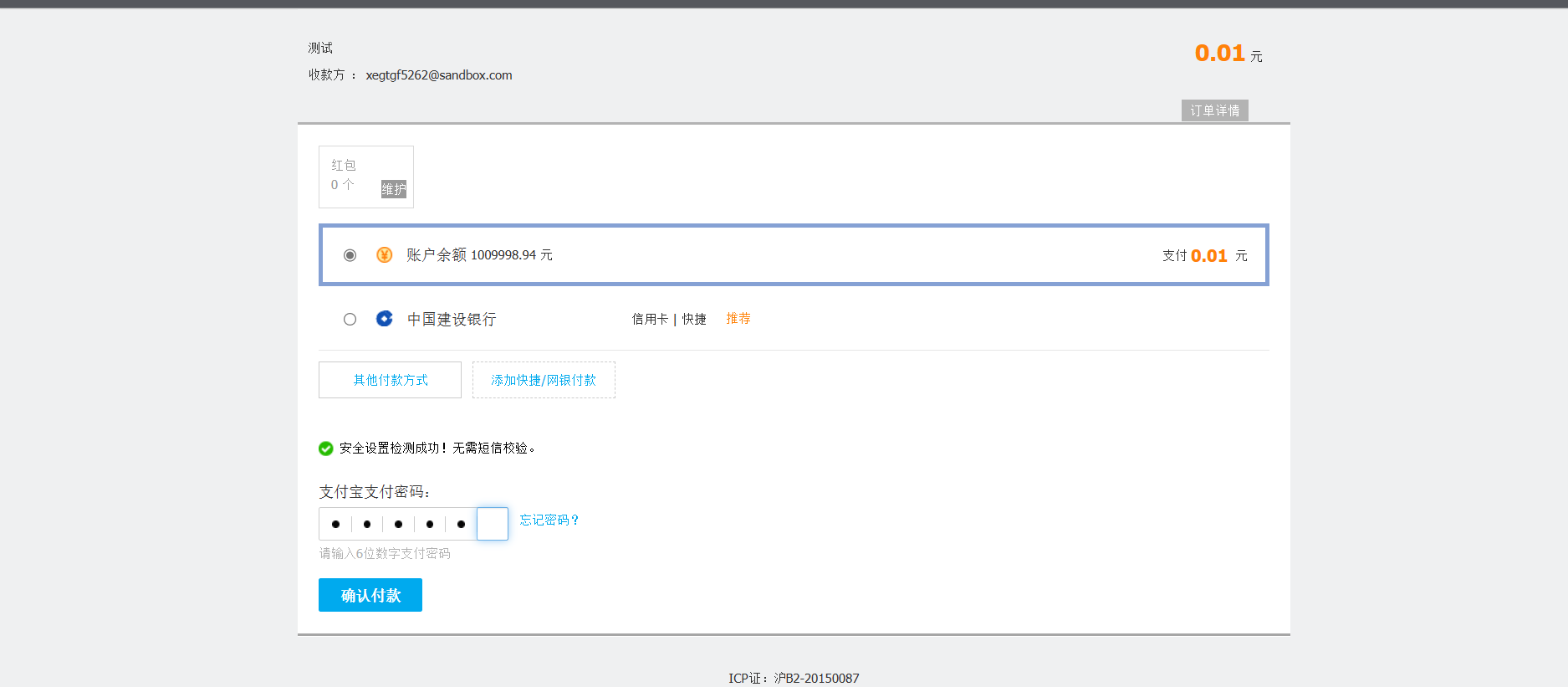1568x687 pixels.
Task: Open 其他付款方式 payment options
Action: pyautogui.click(x=390, y=380)
